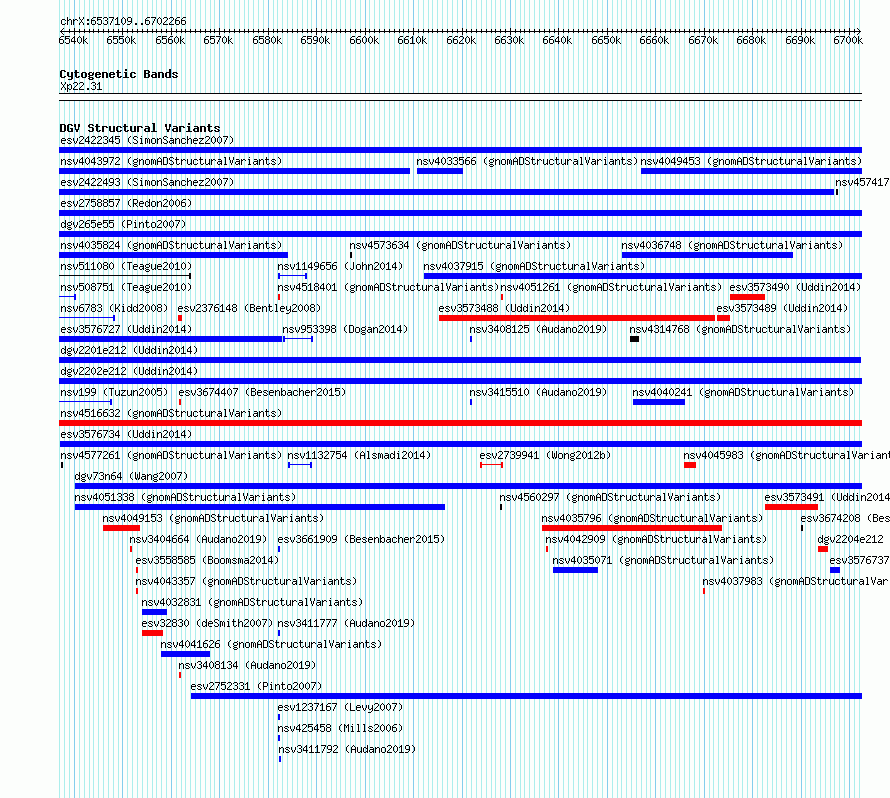Viewport: 890px width, 798px height.
Task: Open nsv4037915 gnomAD variant label
Action: 534,266
